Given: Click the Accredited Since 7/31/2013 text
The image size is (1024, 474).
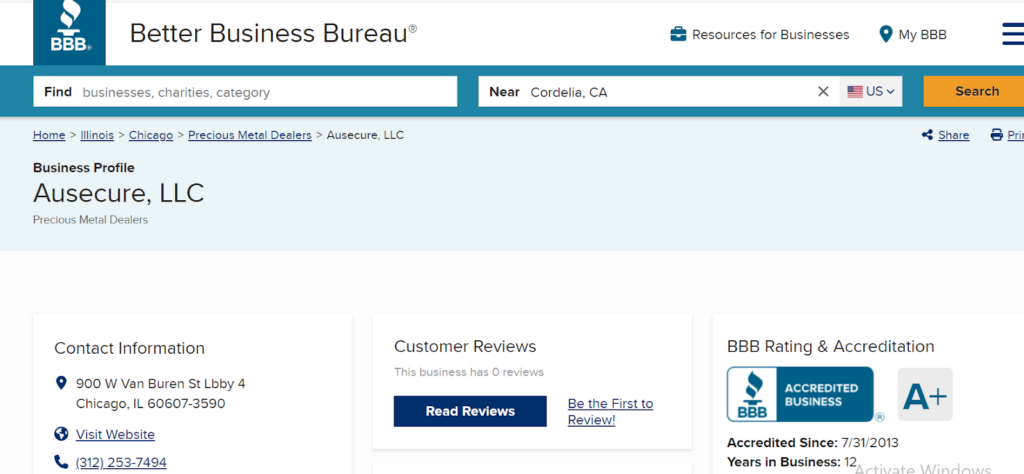Looking at the screenshot, I should click(x=812, y=443).
